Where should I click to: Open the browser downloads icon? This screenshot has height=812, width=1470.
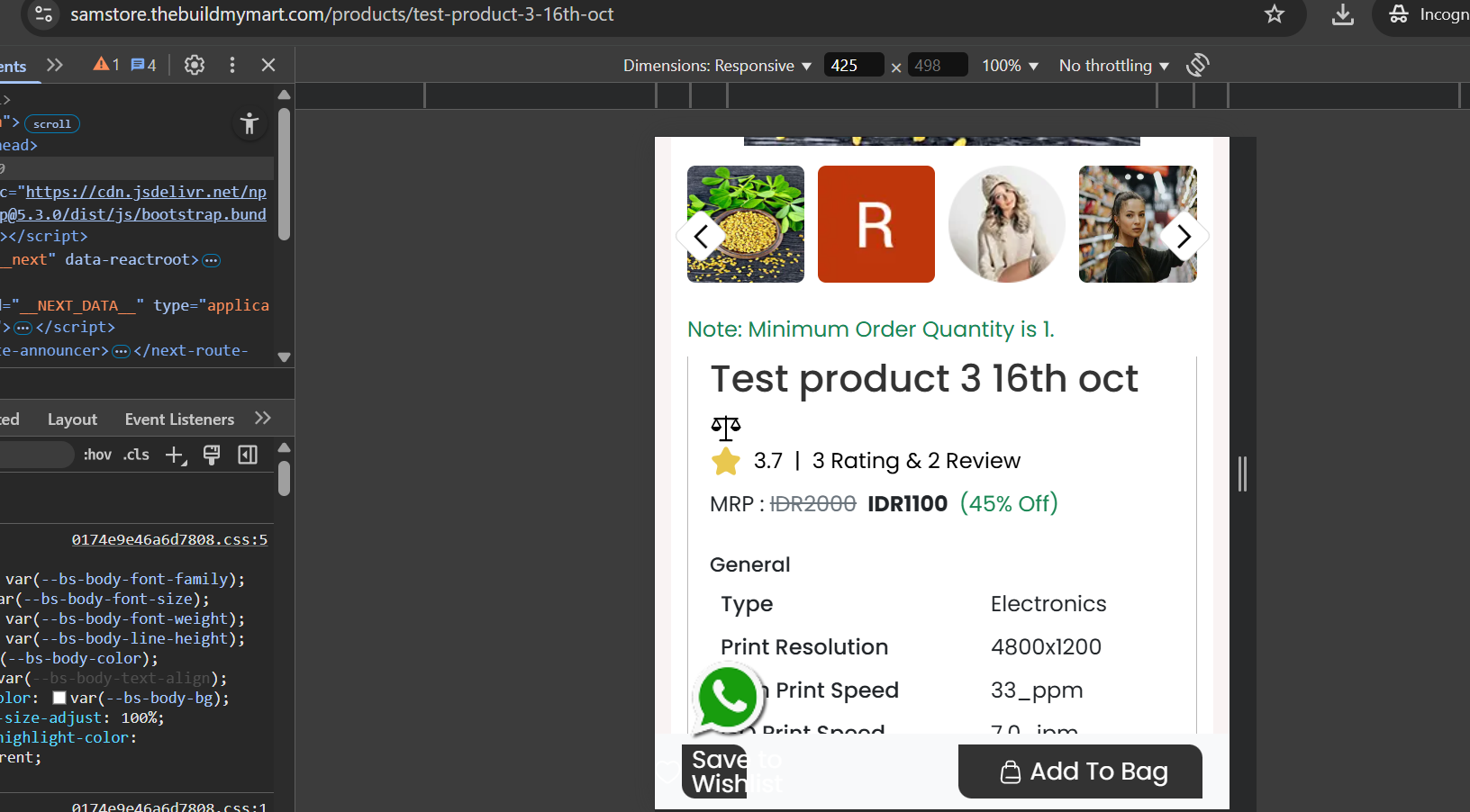(x=1342, y=14)
